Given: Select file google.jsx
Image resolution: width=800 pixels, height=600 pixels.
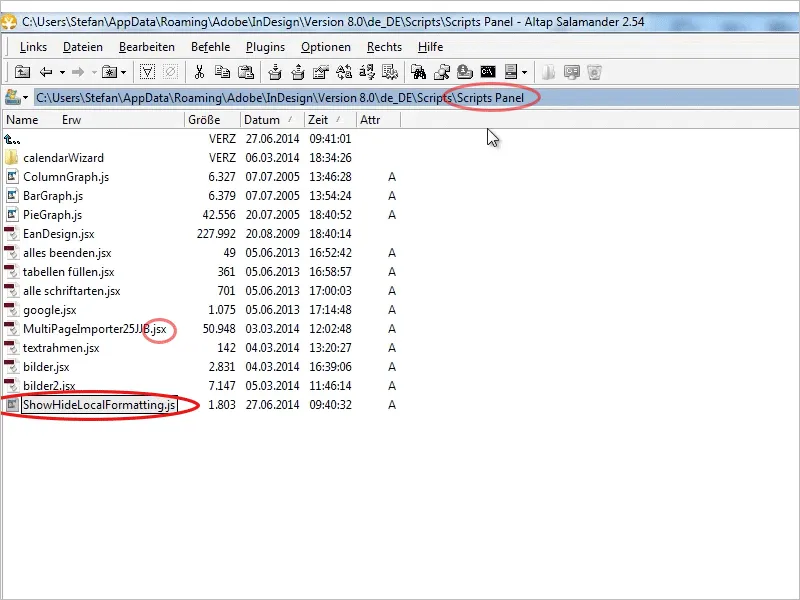Looking at the screenshot, I should coord(49,310).
